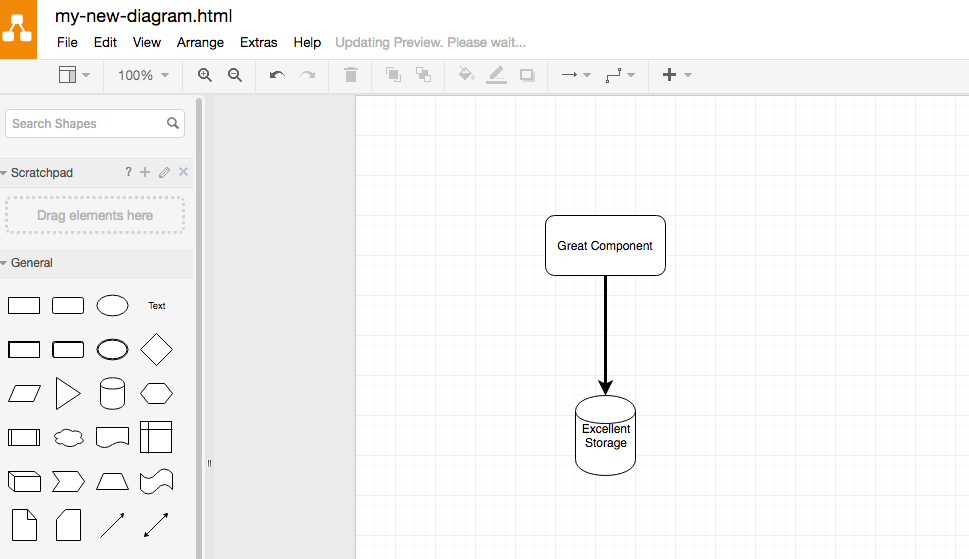Click the Undo arrow icon
Image resolution: width=969 pixels, height=559 pixels.
(277, 75)
